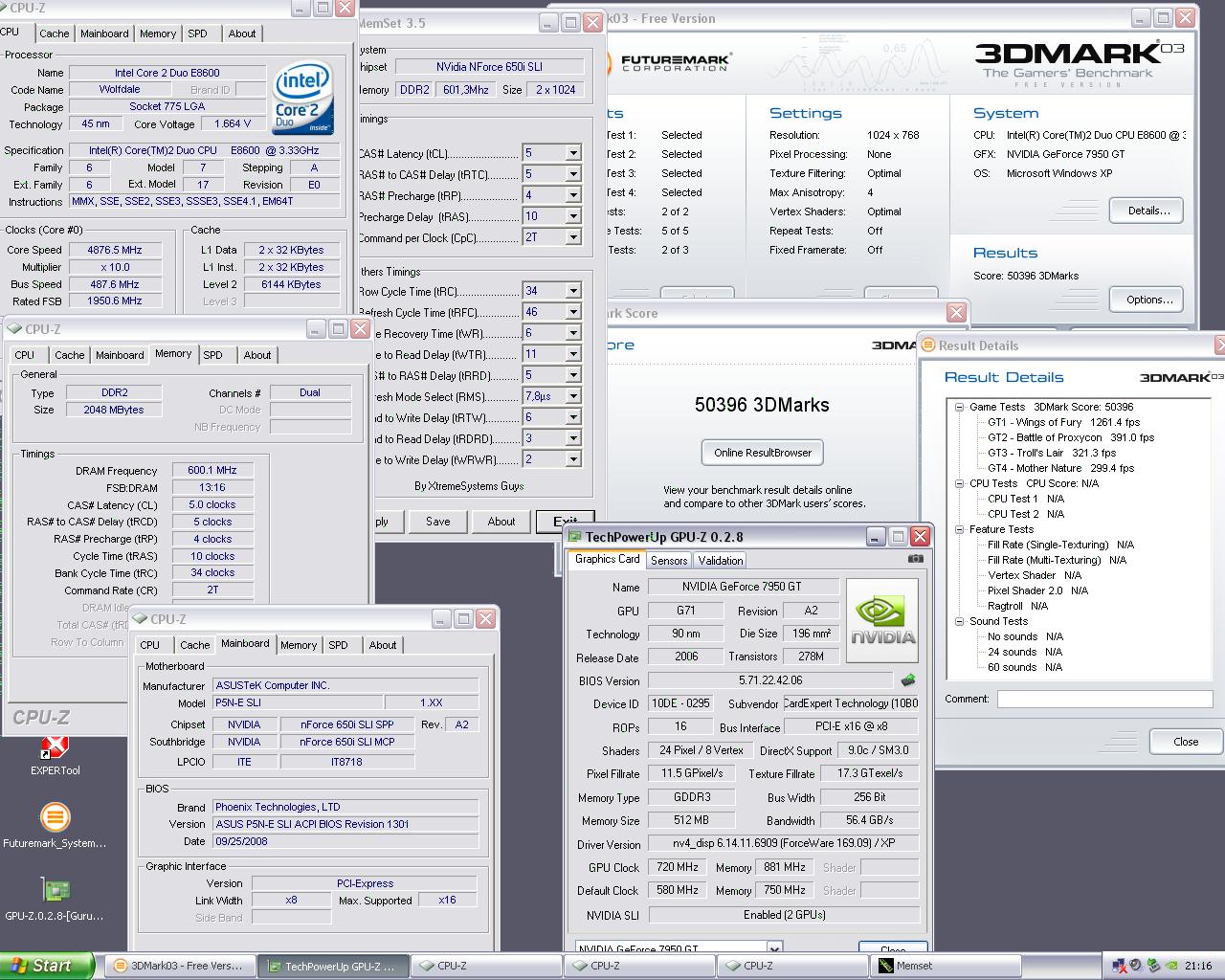Click the Intel Core 2 Duo logo
Viewport: 1225px width, 980px height.
click(302, 99)
